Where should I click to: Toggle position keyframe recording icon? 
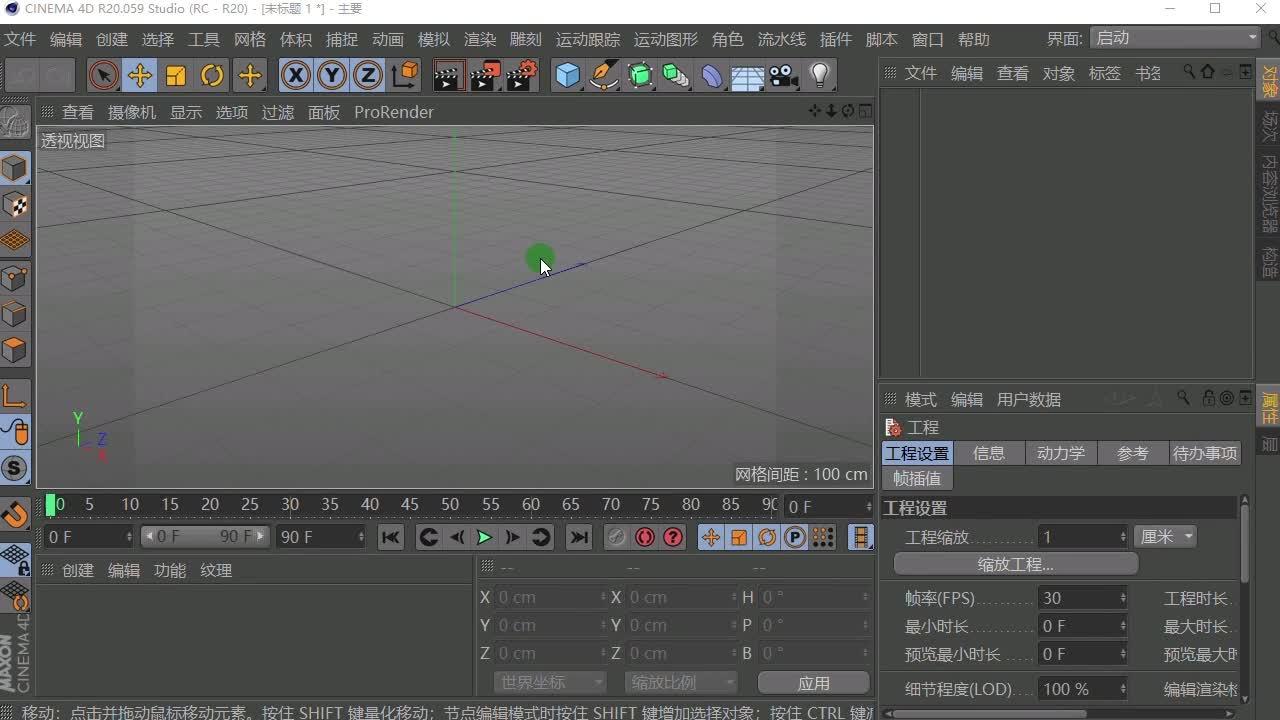[710, 537]
